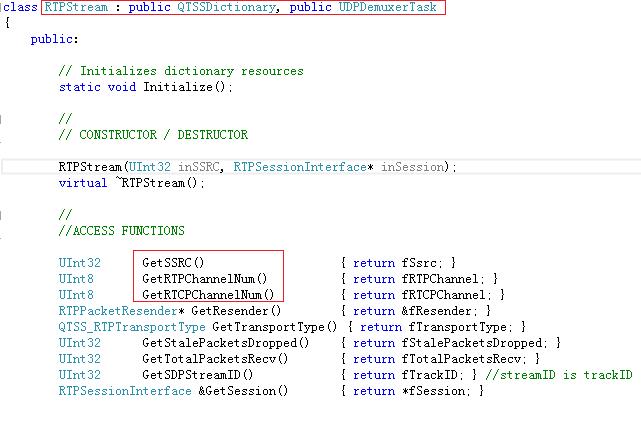Select the UInt32 inSSRC parameter type

click(150, 167)
